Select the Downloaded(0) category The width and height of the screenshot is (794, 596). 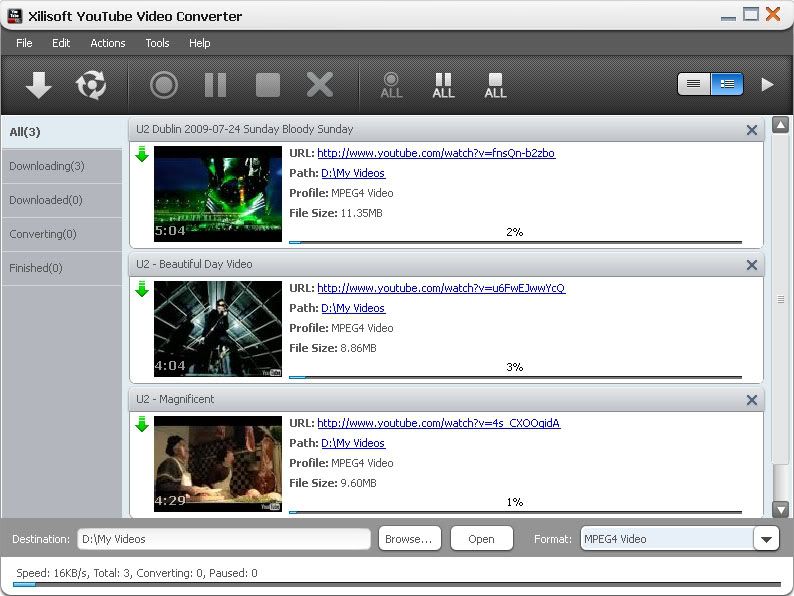point(62,200)
